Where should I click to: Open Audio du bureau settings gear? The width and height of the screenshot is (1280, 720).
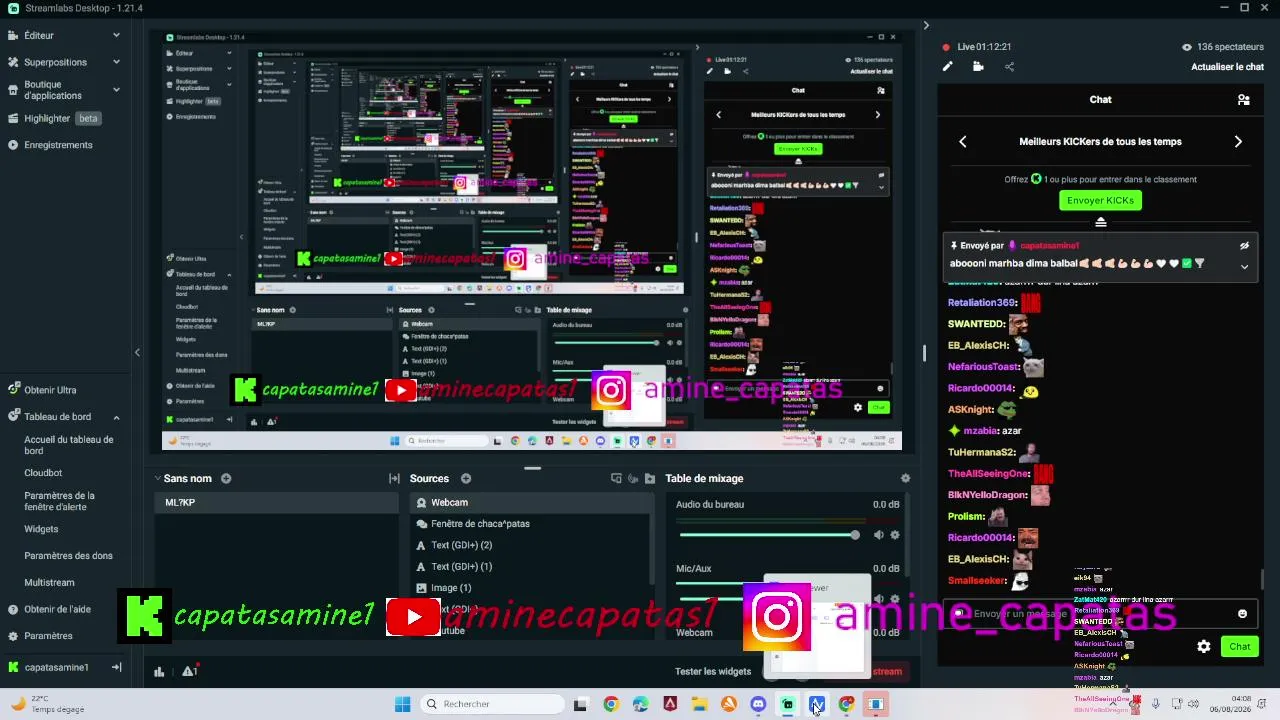[x=895, y=535]
